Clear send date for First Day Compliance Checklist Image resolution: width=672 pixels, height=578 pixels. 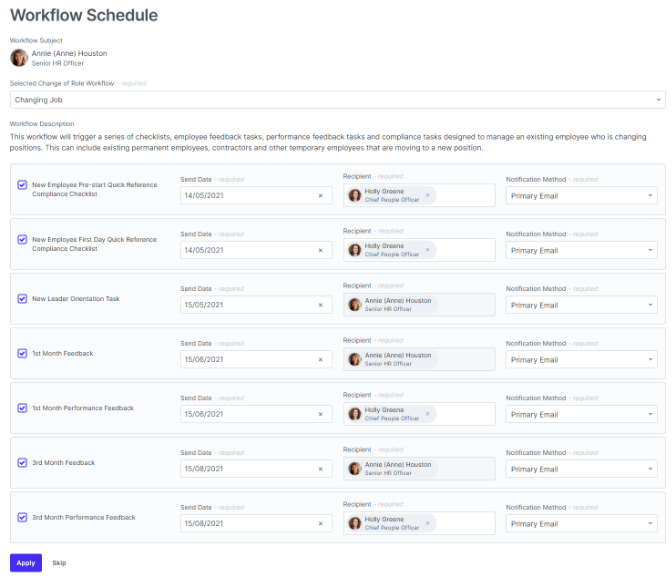coord(320,251)
